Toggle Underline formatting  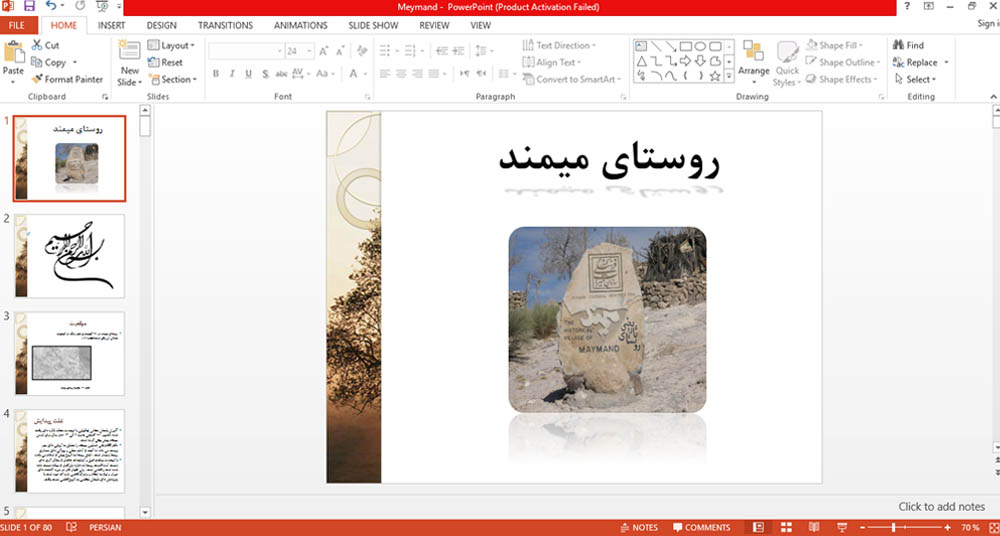point(249,73)
